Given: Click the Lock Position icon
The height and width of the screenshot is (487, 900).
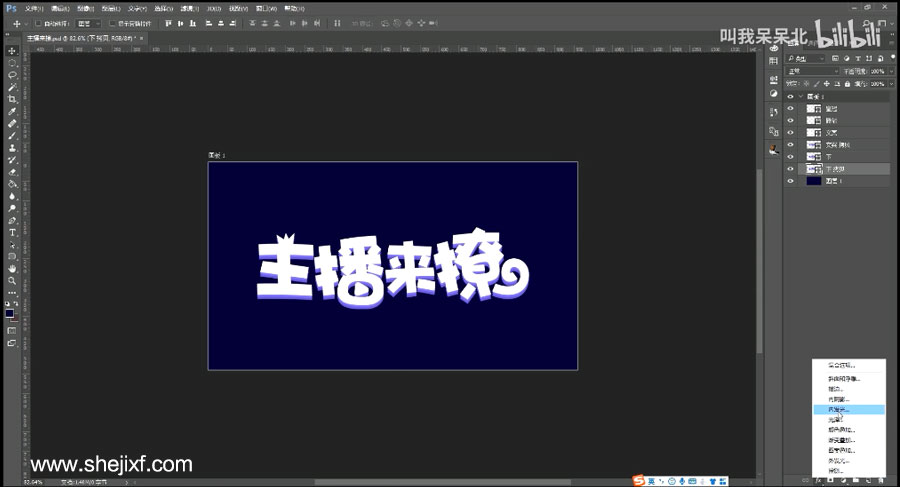Looking at the screenshot, I should click(827, 84).
